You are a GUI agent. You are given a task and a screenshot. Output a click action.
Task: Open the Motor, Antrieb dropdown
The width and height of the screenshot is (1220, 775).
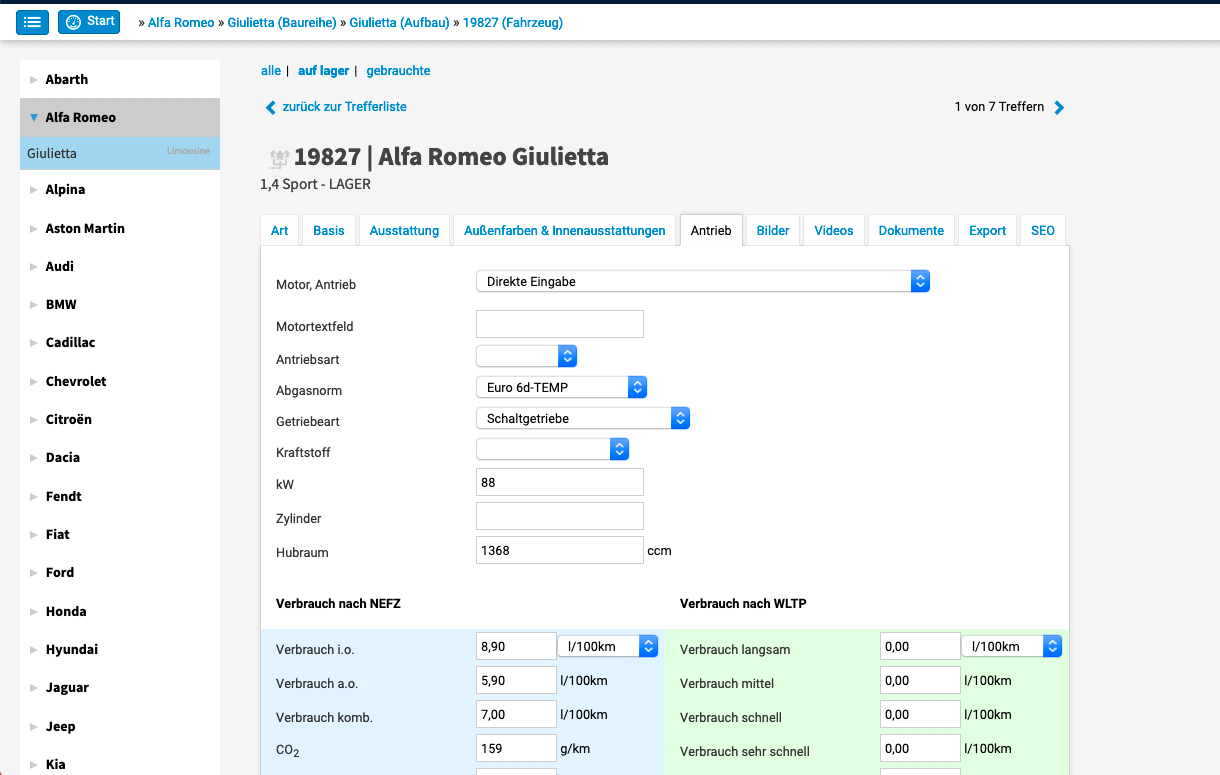[702, 282]
